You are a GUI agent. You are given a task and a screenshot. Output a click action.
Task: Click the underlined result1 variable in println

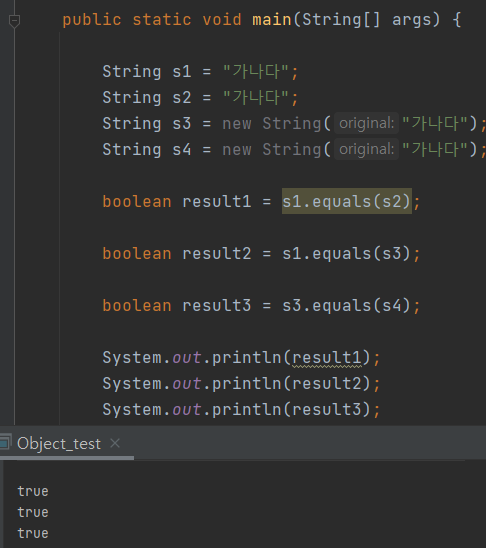click(327, 358)
